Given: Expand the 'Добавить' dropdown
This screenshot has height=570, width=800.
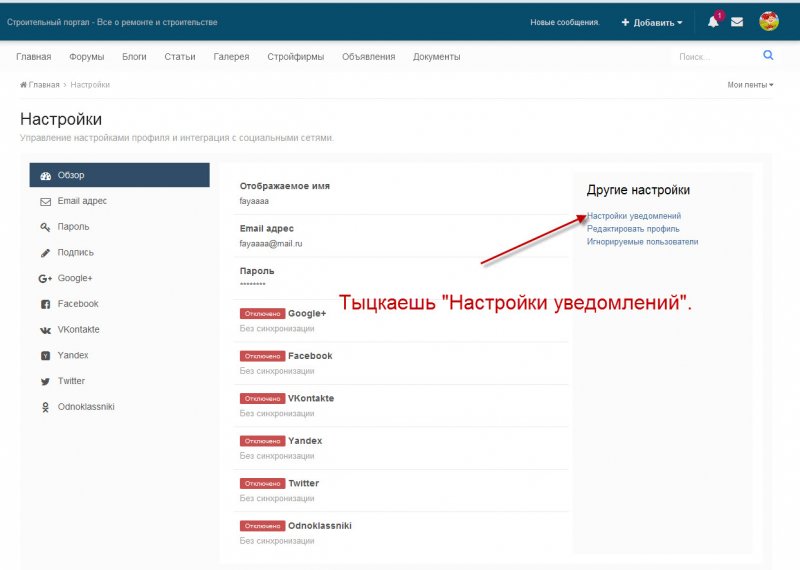Looking at the screenshot, I should (x=652, y=22).
